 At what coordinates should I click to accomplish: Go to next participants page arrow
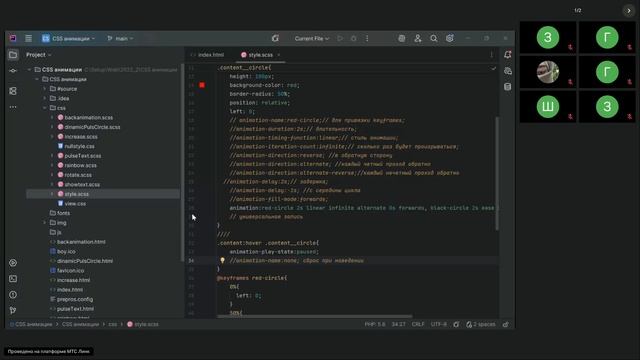[629, 11]
